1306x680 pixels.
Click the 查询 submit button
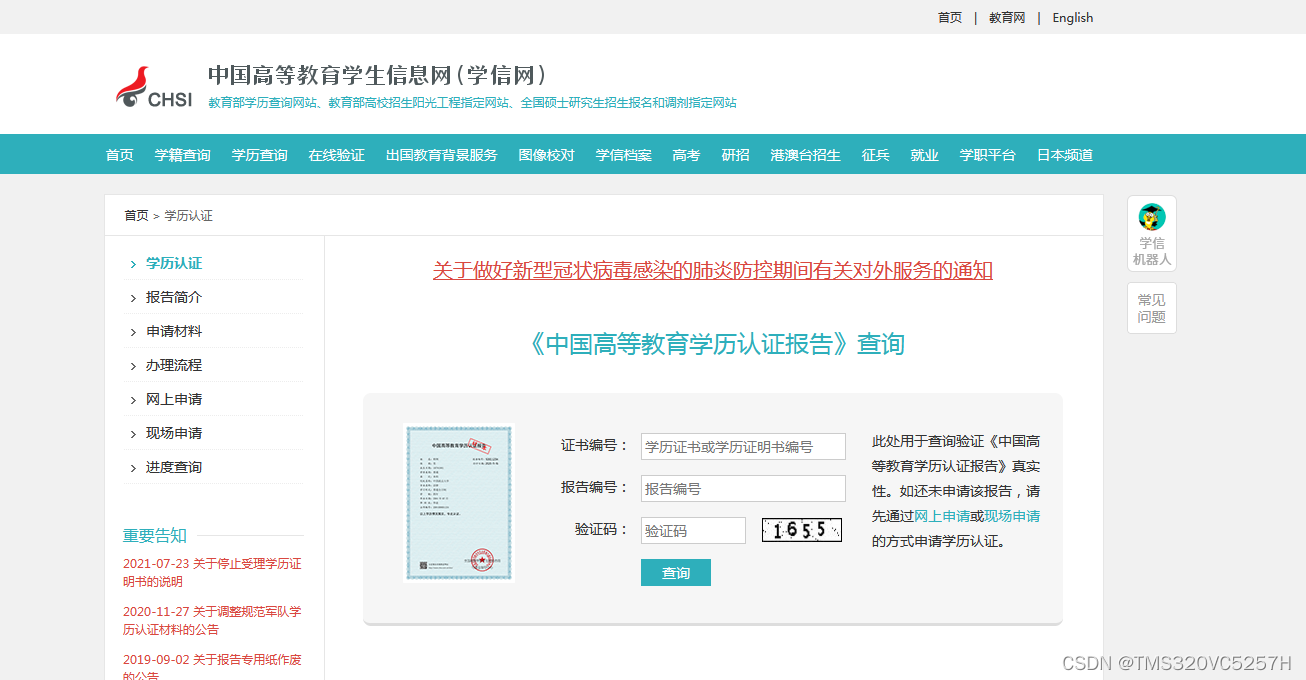pyautogui.click(x=676, y=573)
